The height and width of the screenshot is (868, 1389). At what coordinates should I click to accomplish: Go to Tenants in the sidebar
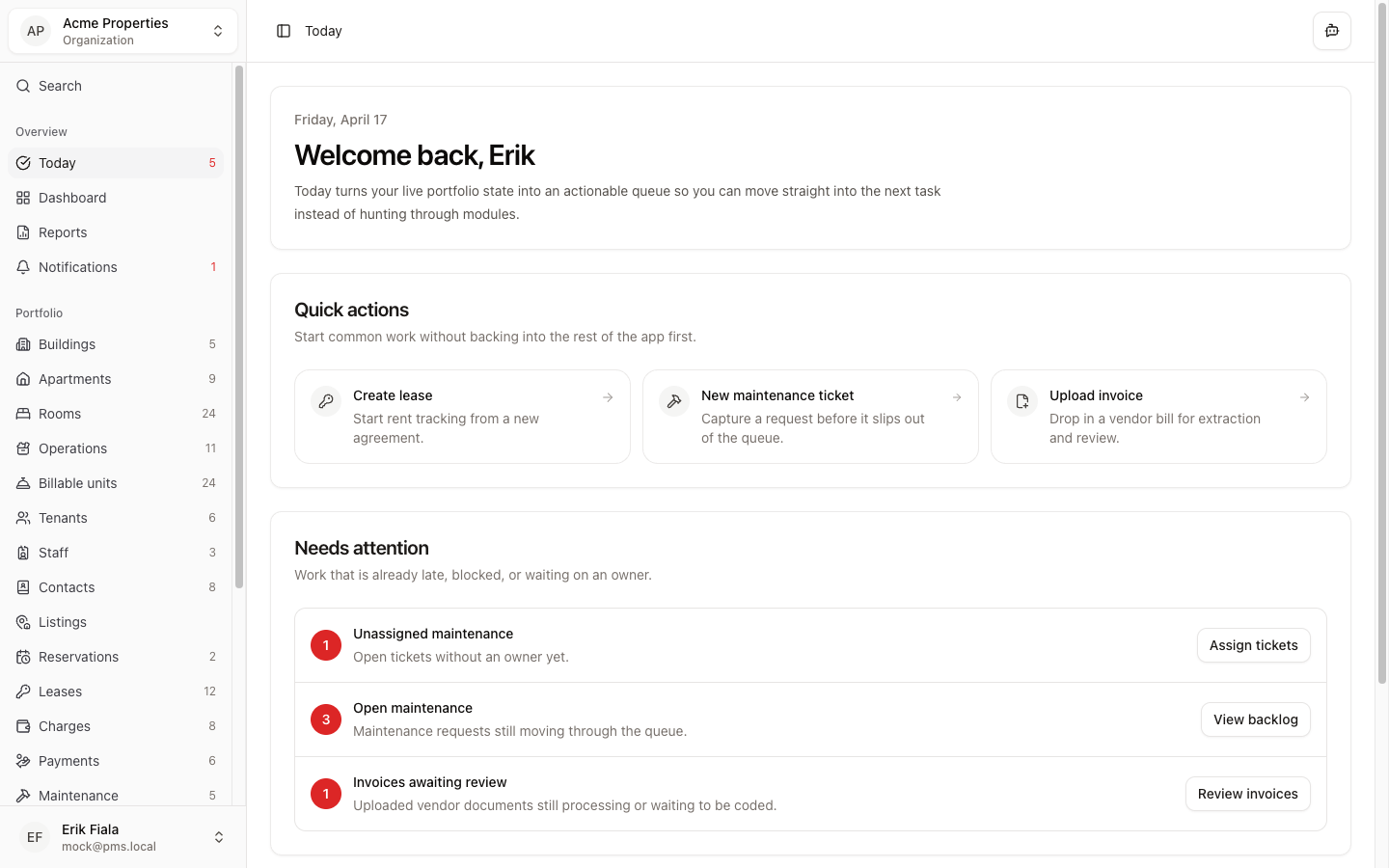(x=63, y=518)
